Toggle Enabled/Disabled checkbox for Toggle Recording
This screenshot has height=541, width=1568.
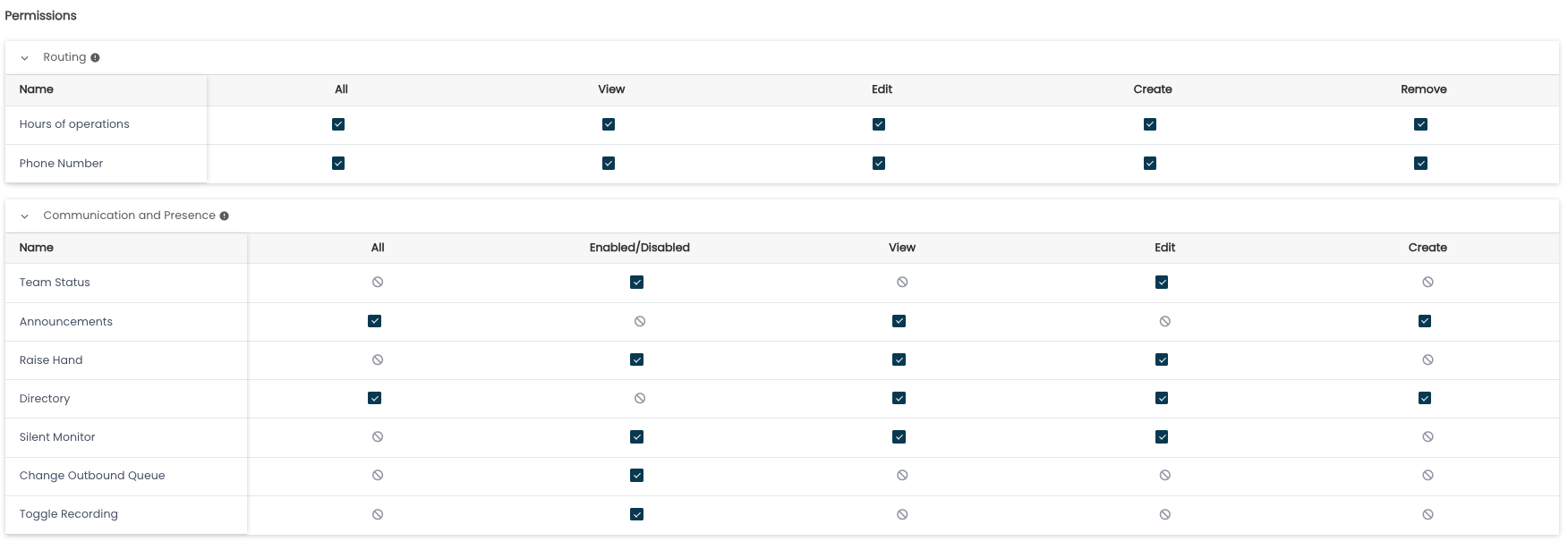tap(636, 514)
